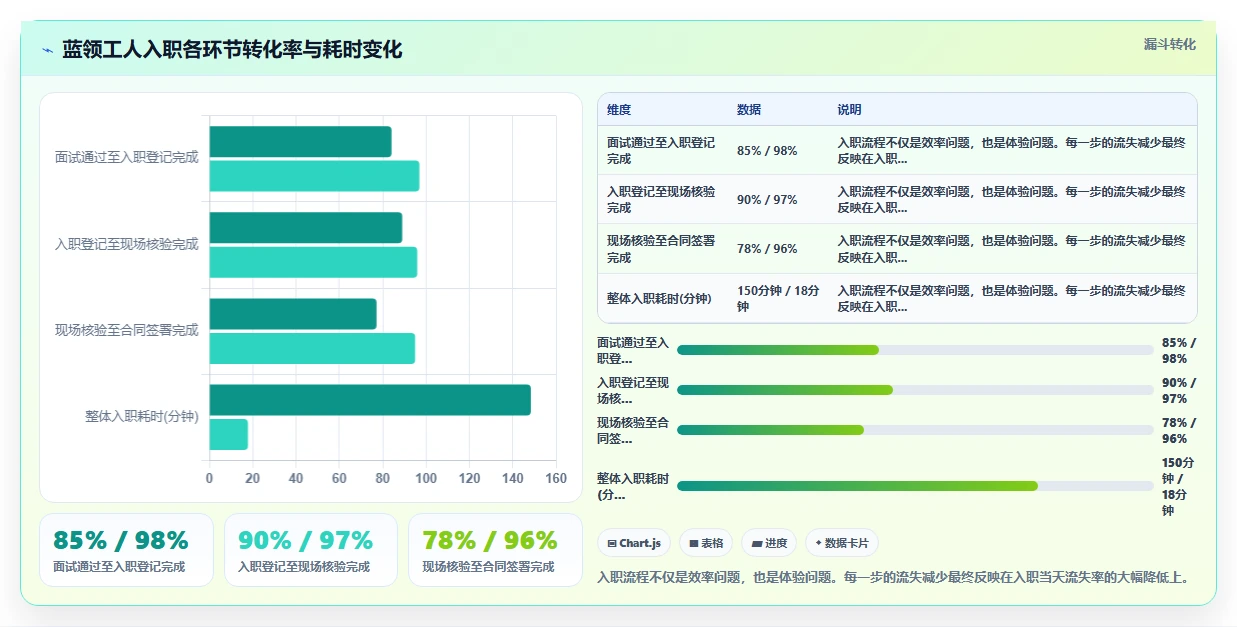Click the 漏斗转化 tag

[1169, 44]
